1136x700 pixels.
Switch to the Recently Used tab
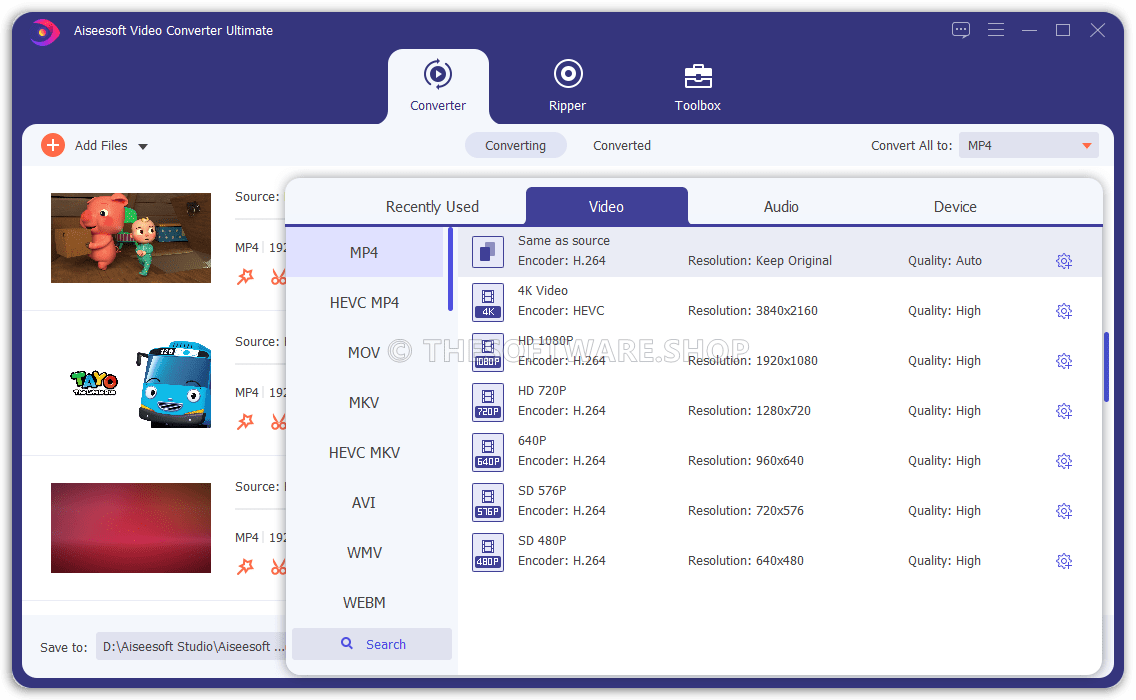(x=433, y=207)
